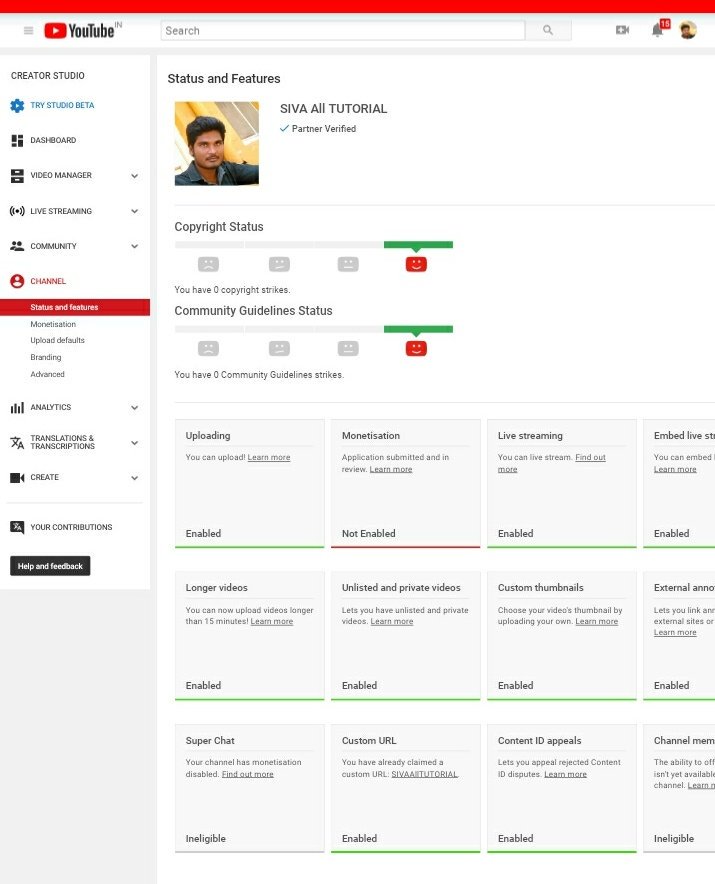Open the Advanced sidebar item
The width and height of the screenshot is (715, 884).
pos(47,374)
